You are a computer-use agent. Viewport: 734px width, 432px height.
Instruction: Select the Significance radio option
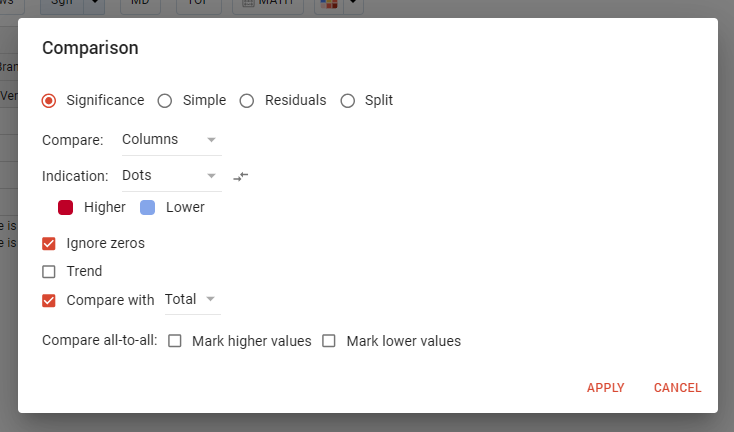(49, 100)
